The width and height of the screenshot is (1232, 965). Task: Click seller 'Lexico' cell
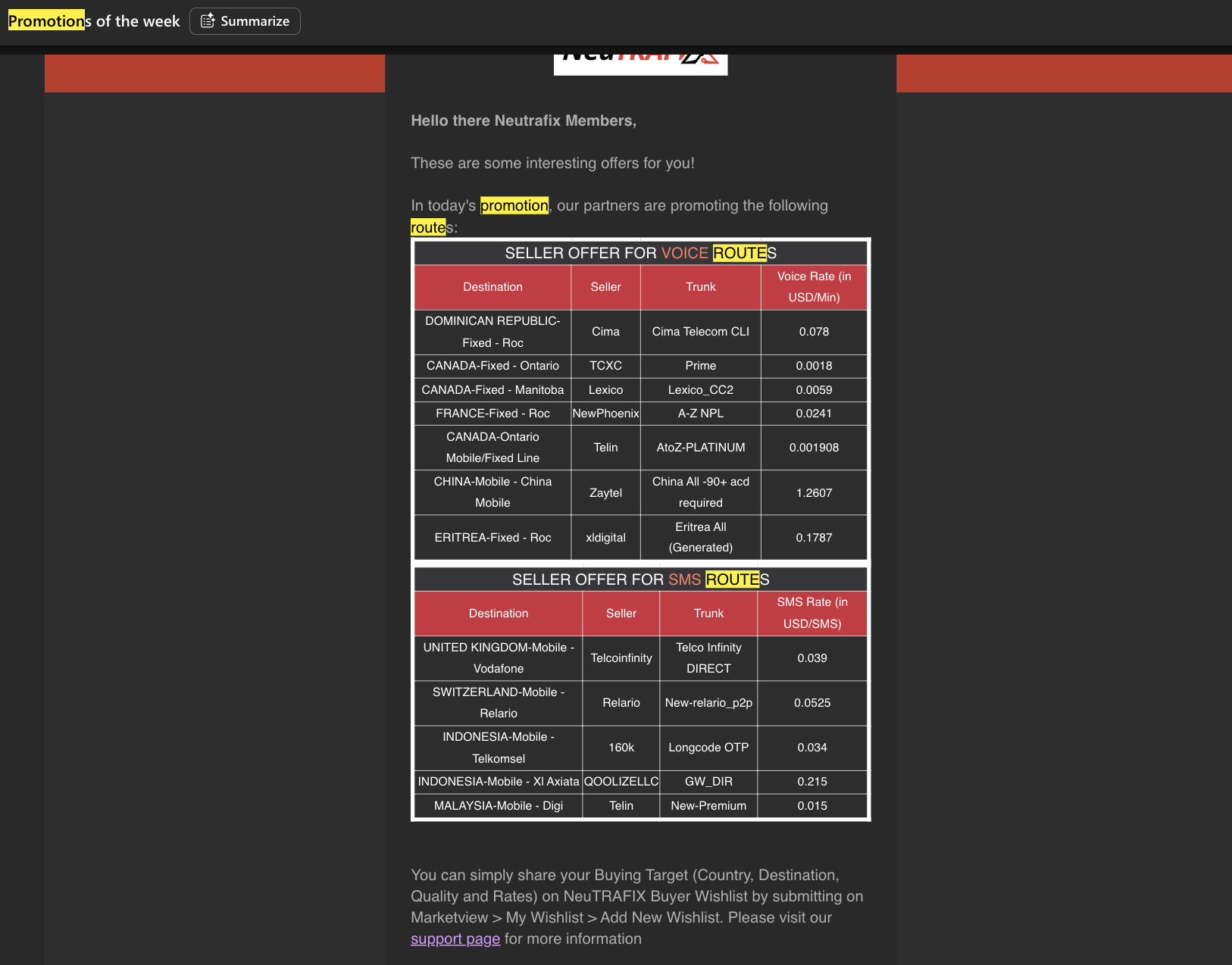tap(605, 390)
